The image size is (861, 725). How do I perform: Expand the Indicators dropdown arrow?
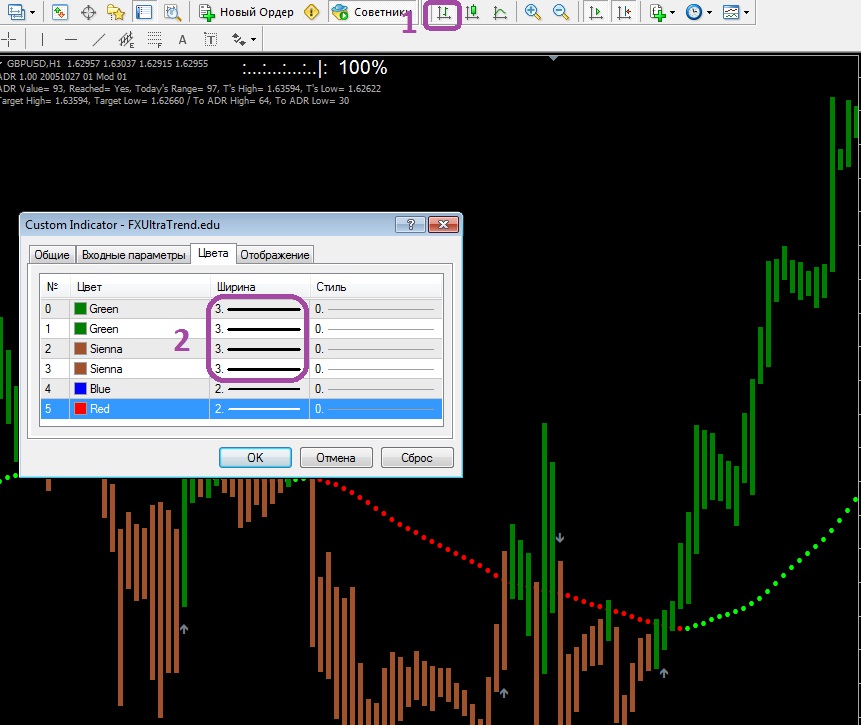tap(673, 12)
